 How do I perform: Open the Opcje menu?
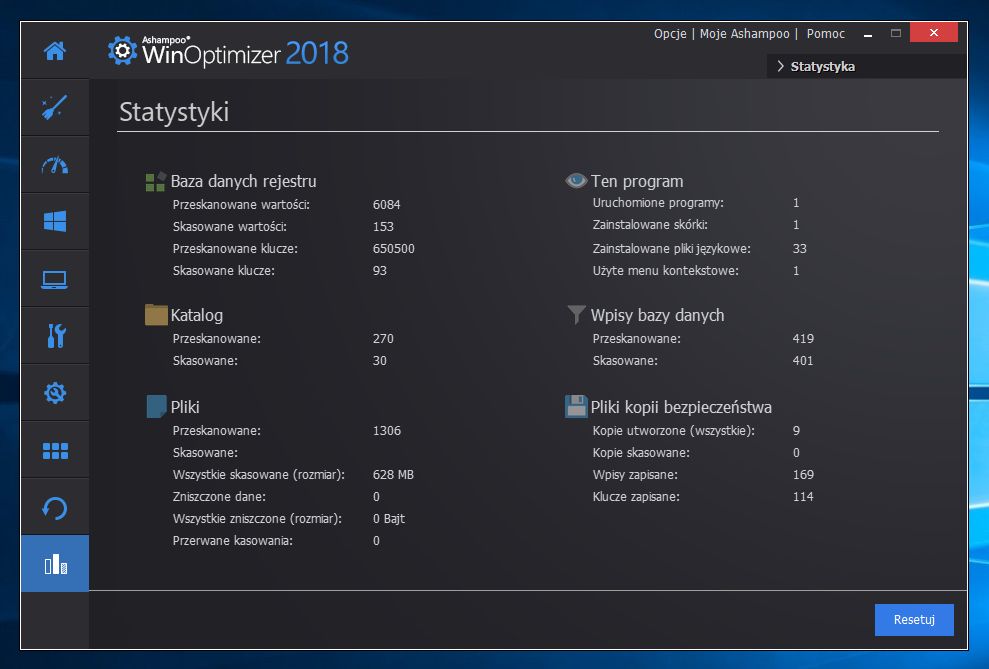click(669, 34)
